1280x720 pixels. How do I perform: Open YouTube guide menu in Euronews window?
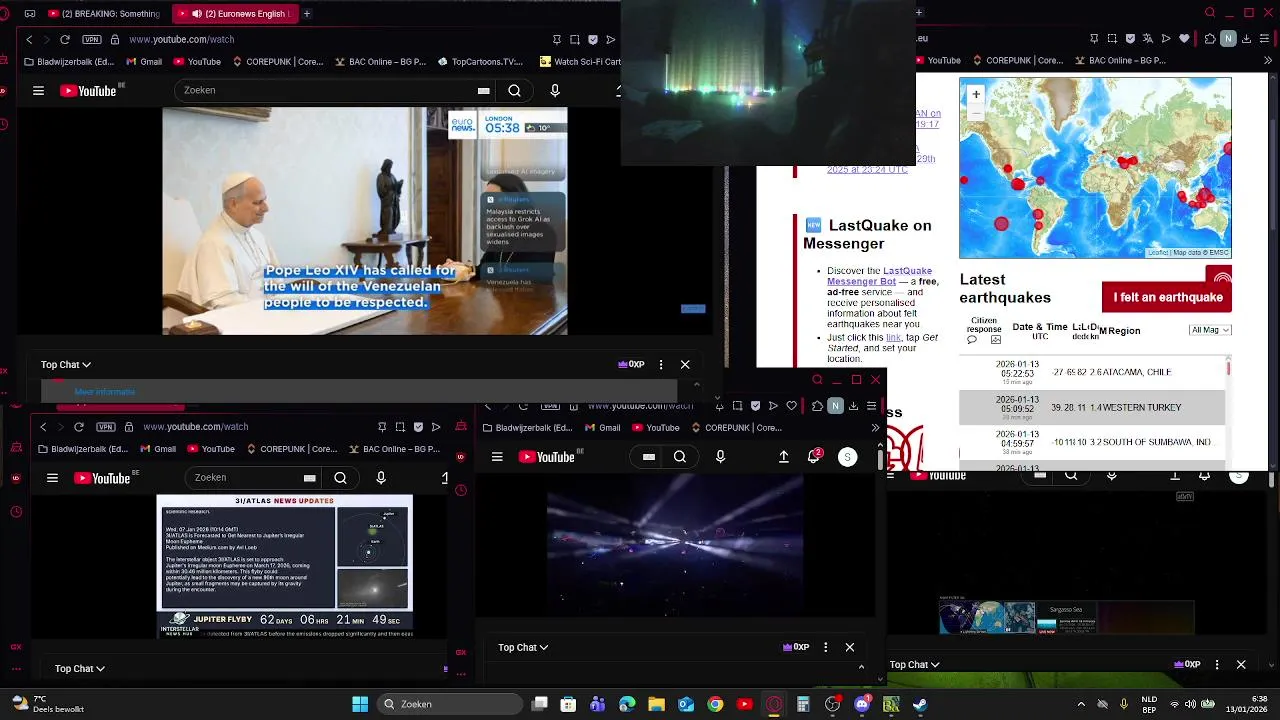[38, 91]
